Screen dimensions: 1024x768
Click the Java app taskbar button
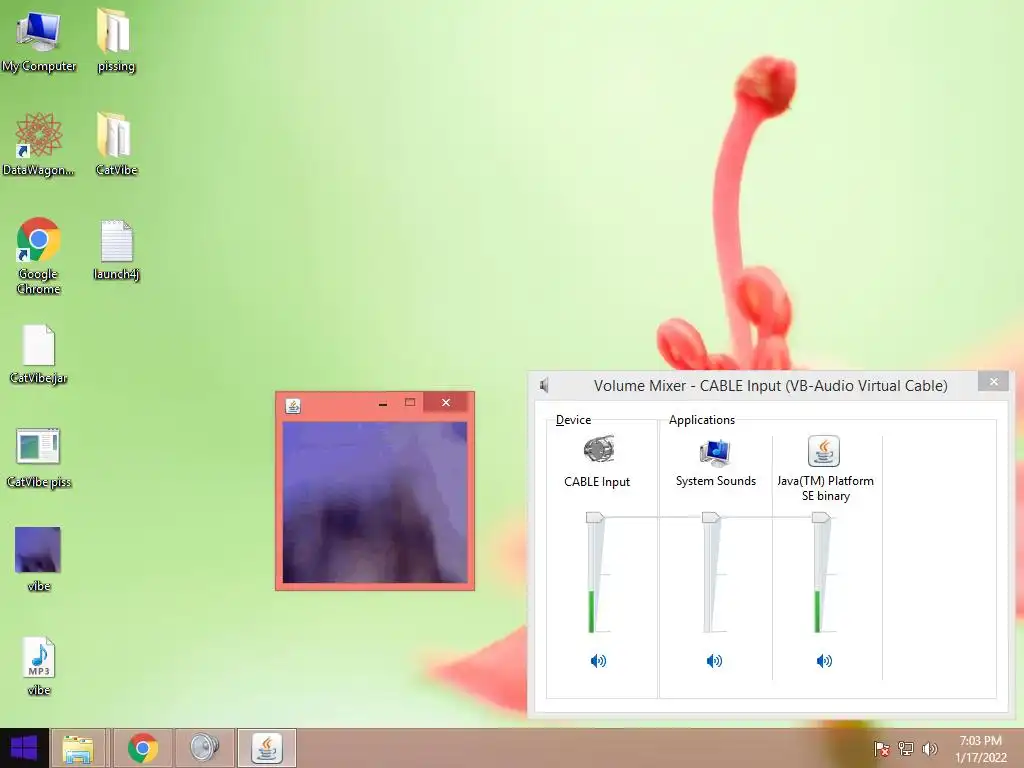click(266, 748)
